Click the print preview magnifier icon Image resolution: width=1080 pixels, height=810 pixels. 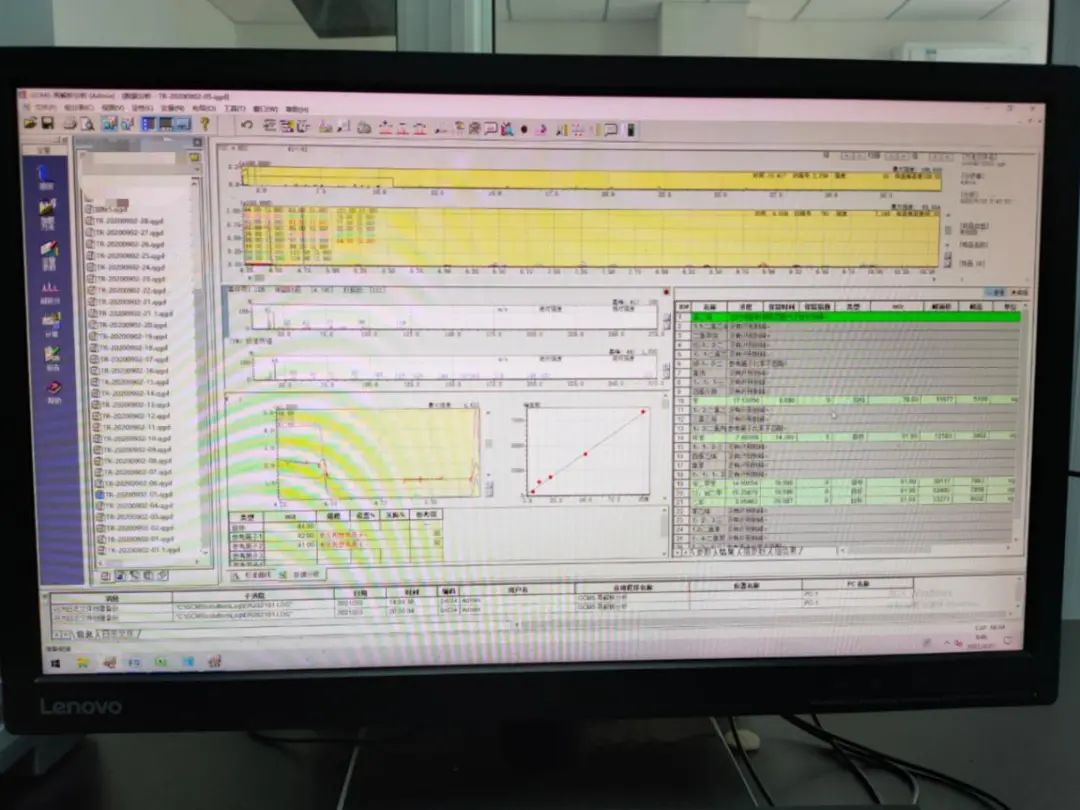tap(87, 123)
